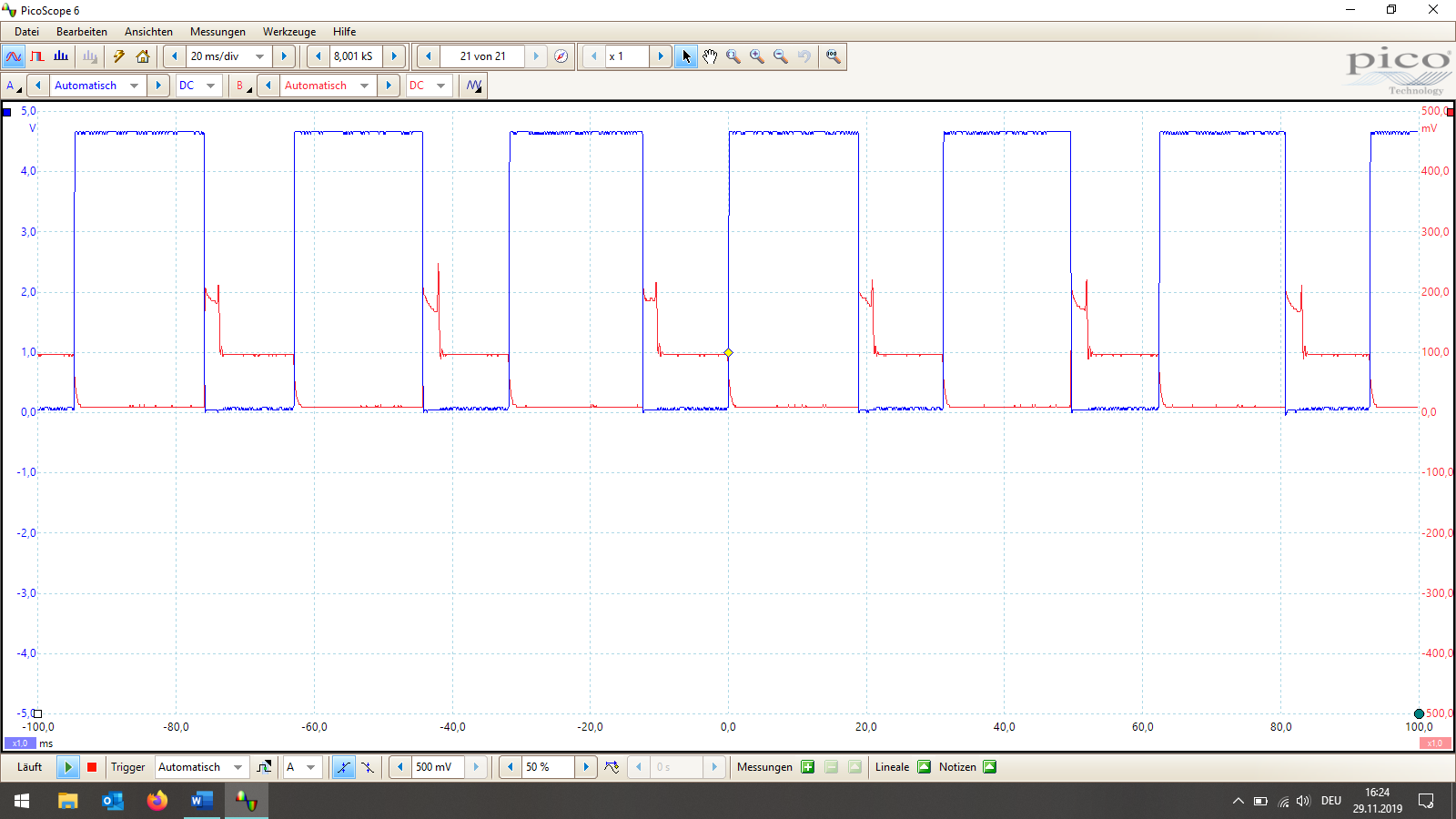
Task: Click the zoom to full view icon
Action: tap(833, 56)
